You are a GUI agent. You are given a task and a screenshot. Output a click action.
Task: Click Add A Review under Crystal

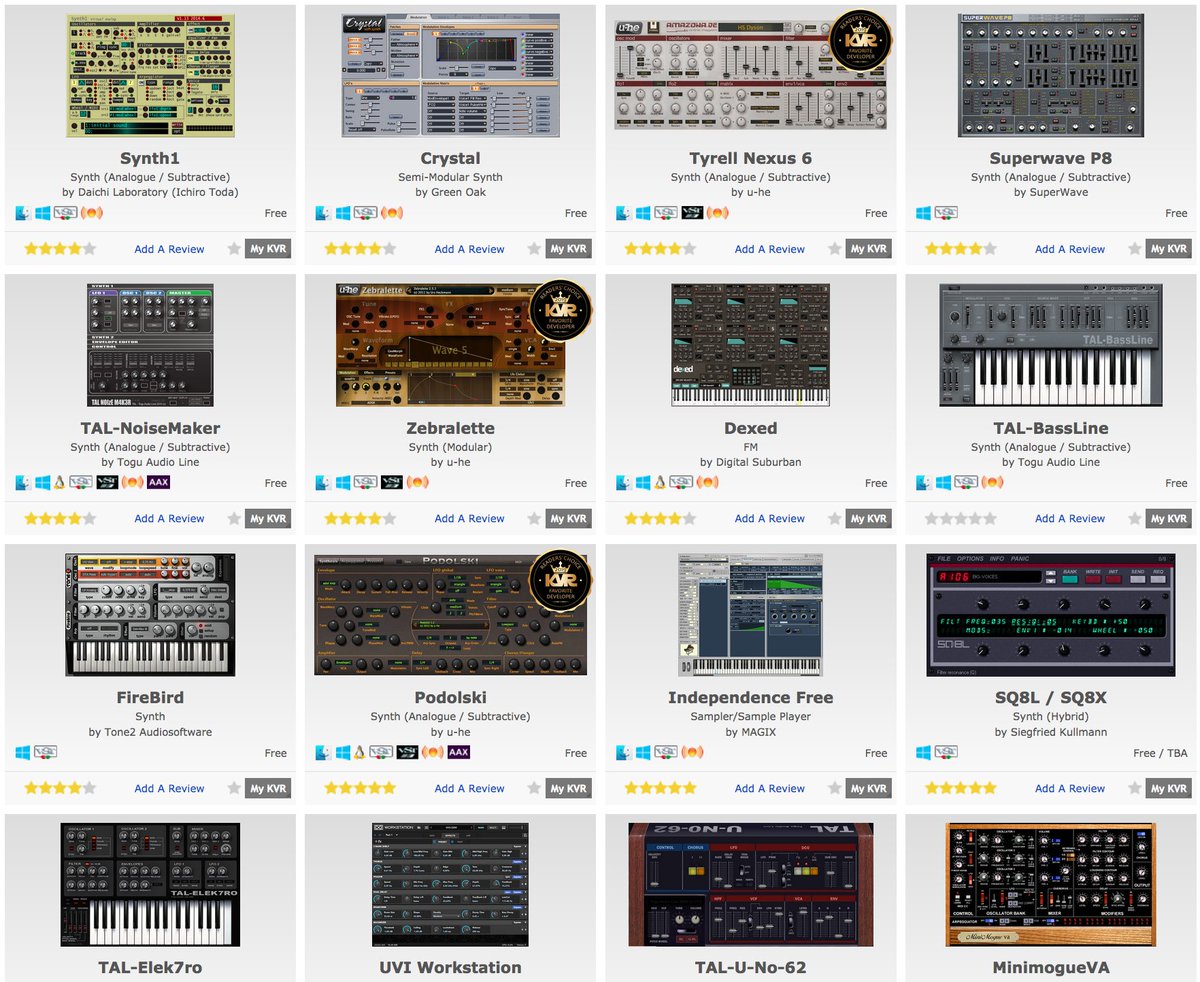pyautogui.click(x=470, y=249)
